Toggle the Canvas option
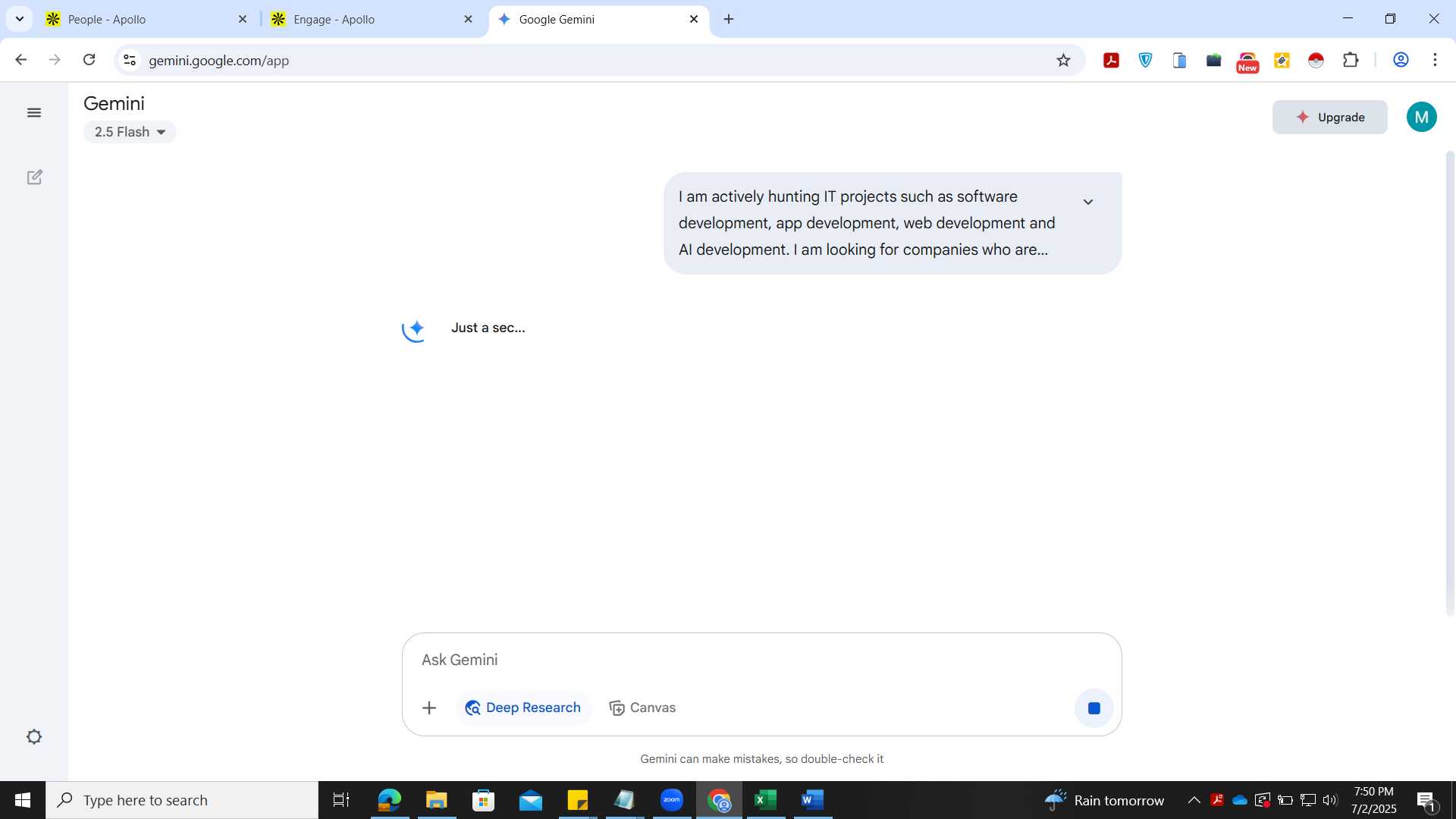 tap(642, 708)
